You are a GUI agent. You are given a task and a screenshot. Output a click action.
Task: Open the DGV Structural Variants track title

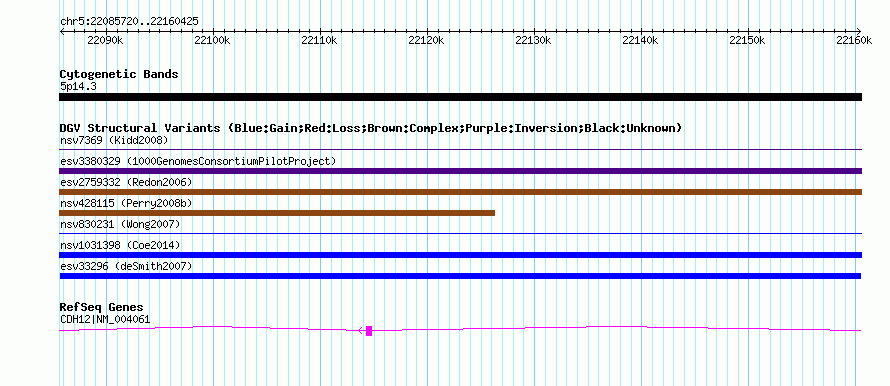click(x=371, y=128)
